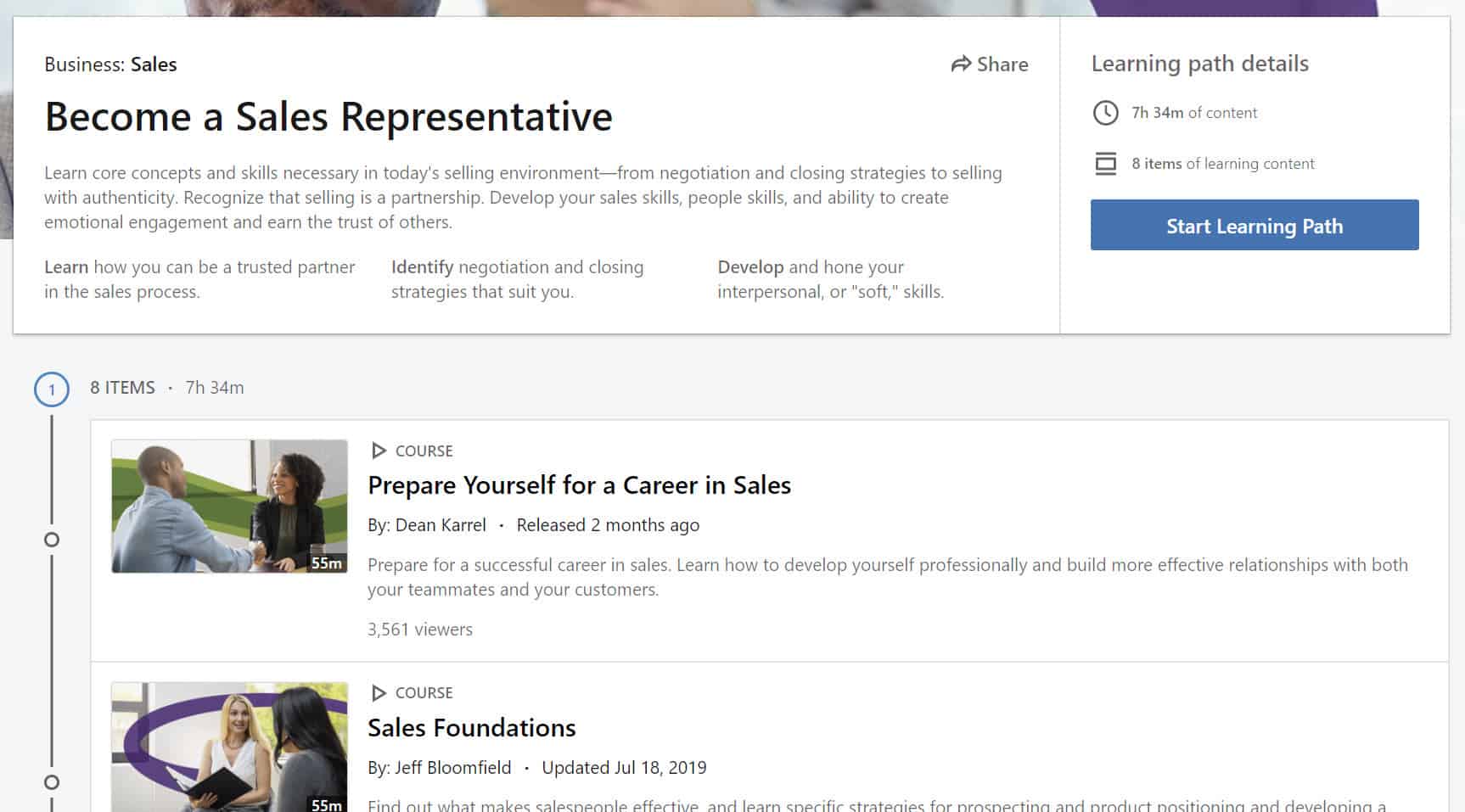This screenshot has height=812, width=1465.
Task: Click the 3,561 viewers count
Action: point(419,629)
